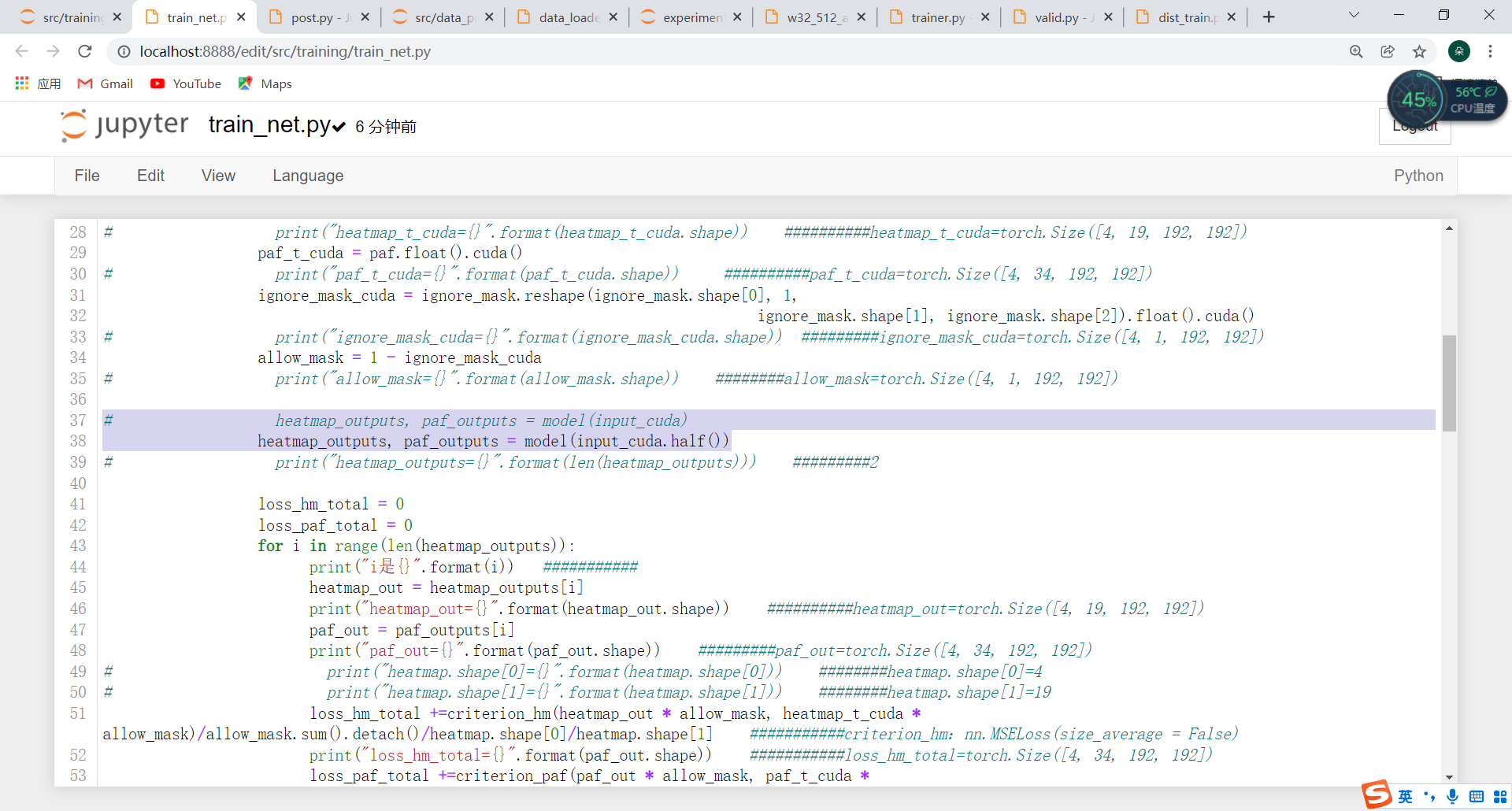The width and height of the screenshot is (1512, 811).
Task: Click the Sogou input method logo
Action: click(x=1377, y=795)
